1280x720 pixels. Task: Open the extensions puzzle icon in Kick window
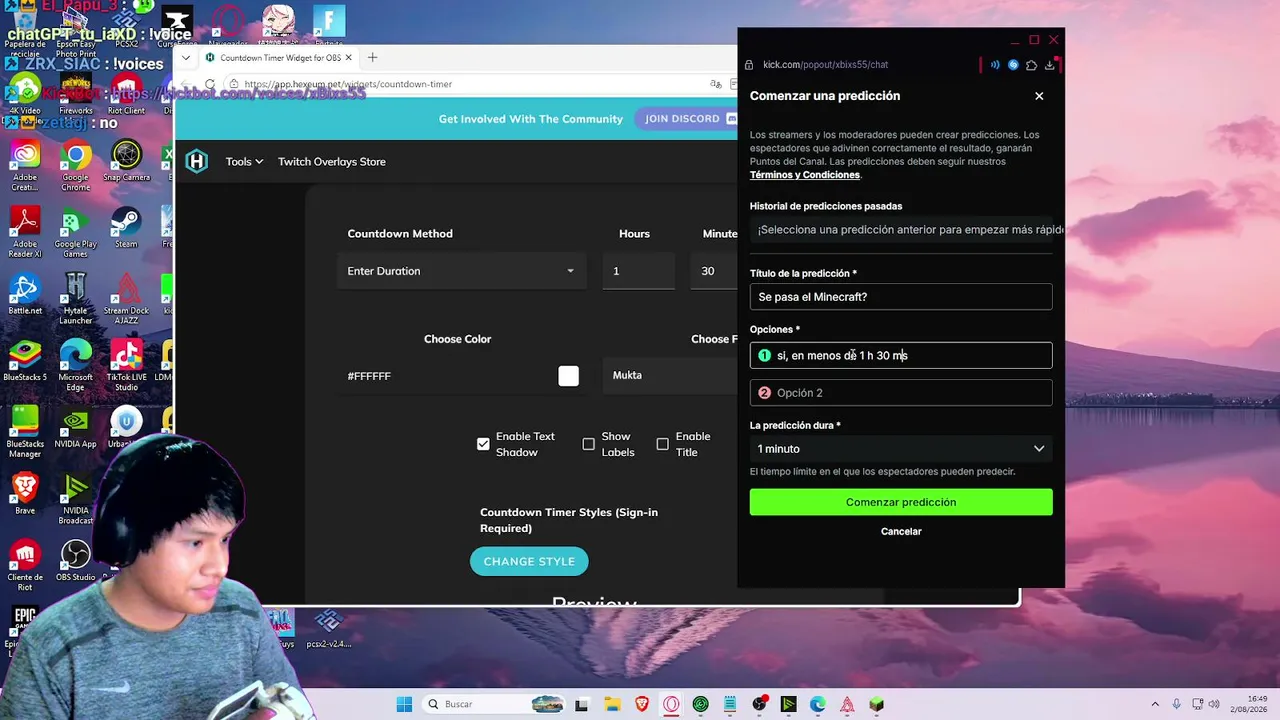pyautogui.click(x=1031, y=65)
